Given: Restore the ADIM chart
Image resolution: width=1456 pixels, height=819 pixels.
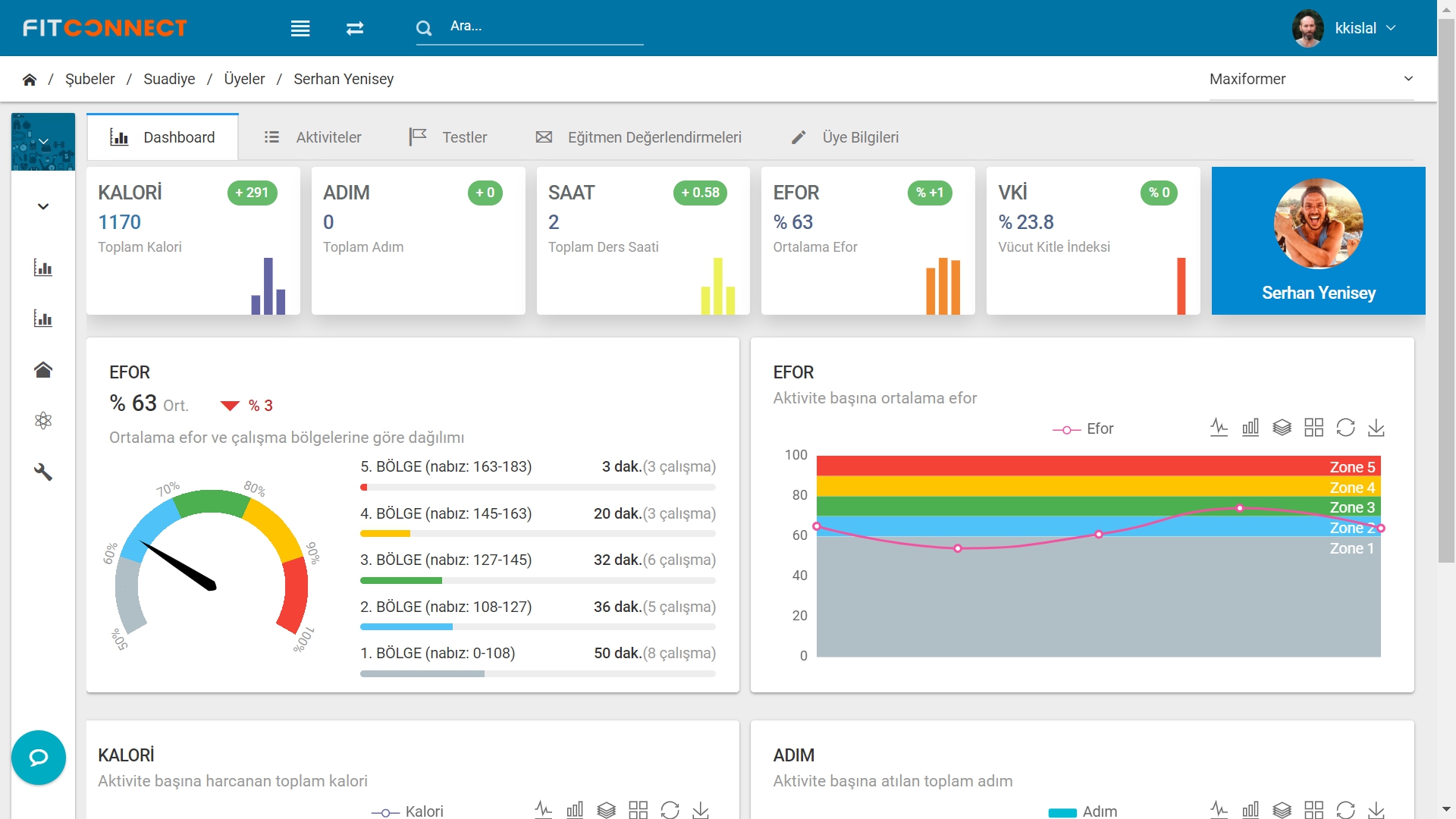Looking at the screenshot, I should click(x=1345, y=810).
